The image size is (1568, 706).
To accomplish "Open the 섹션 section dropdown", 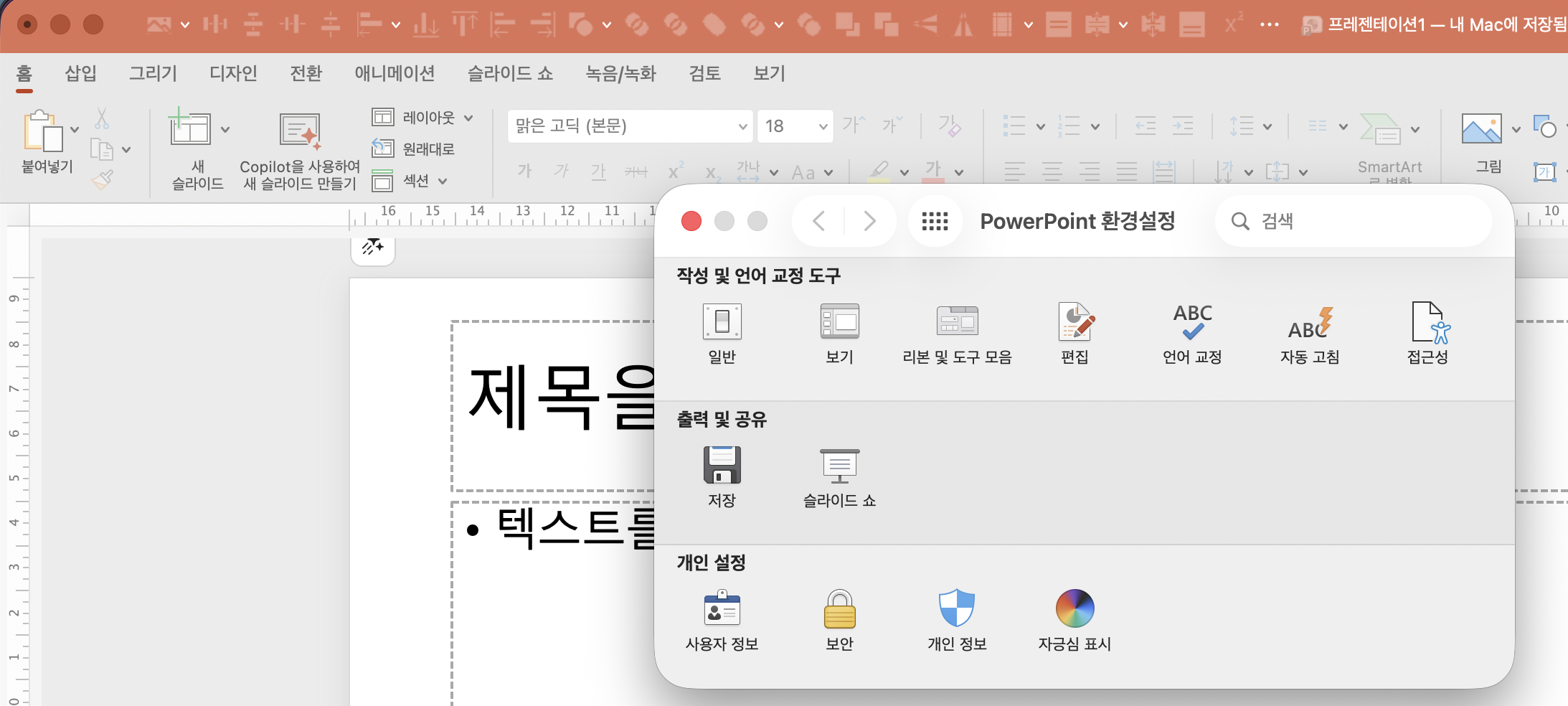I will (410, 181).
